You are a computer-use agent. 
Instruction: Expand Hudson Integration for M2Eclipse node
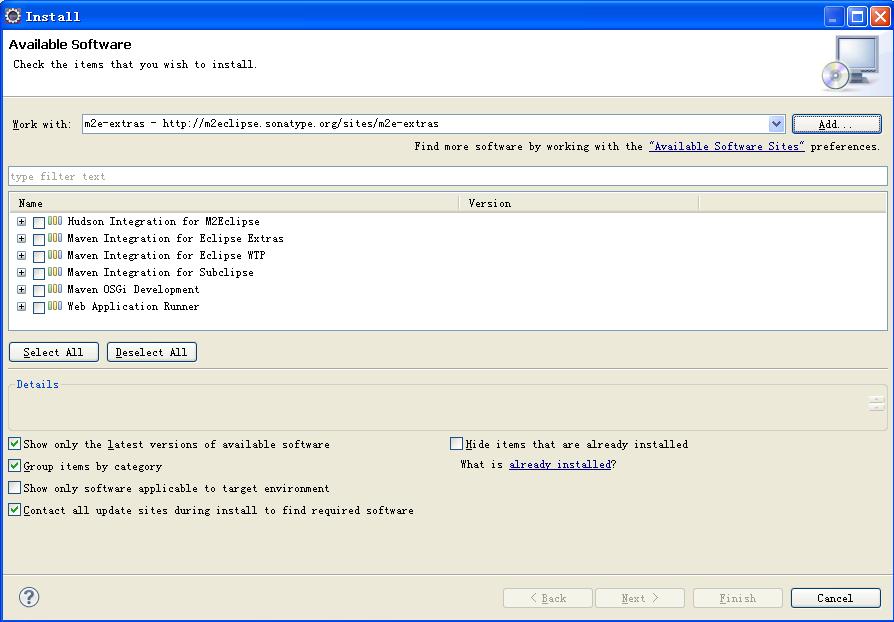[x=22, y=221]
